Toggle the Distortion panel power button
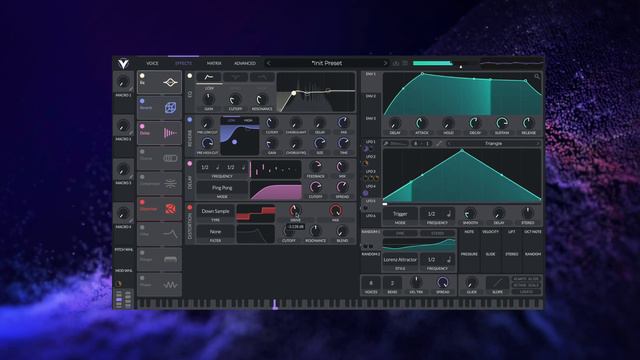Viewport: 640px width, 360px height. tap(190, 208)
